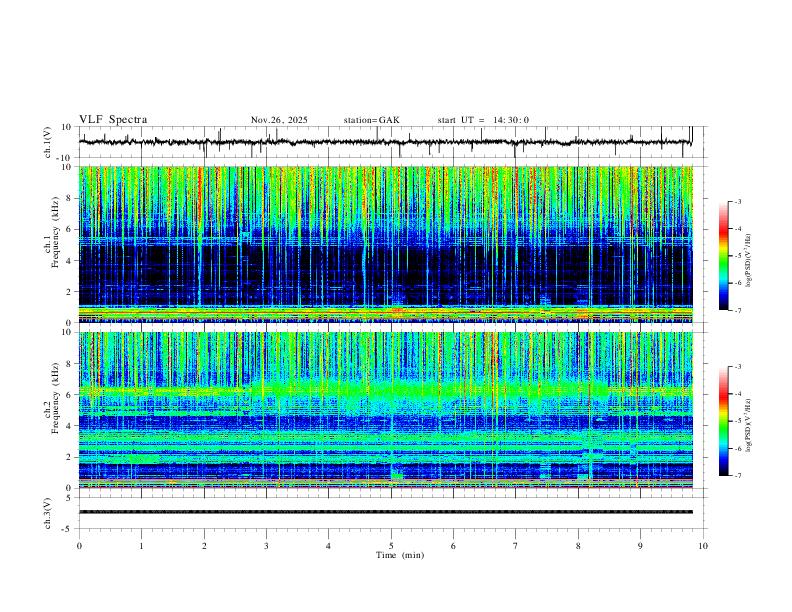The width and height of the screenshot is (792, 612).
Task: Click the date 'Nov.26, 2025'
Action: (x=279, y=120)
